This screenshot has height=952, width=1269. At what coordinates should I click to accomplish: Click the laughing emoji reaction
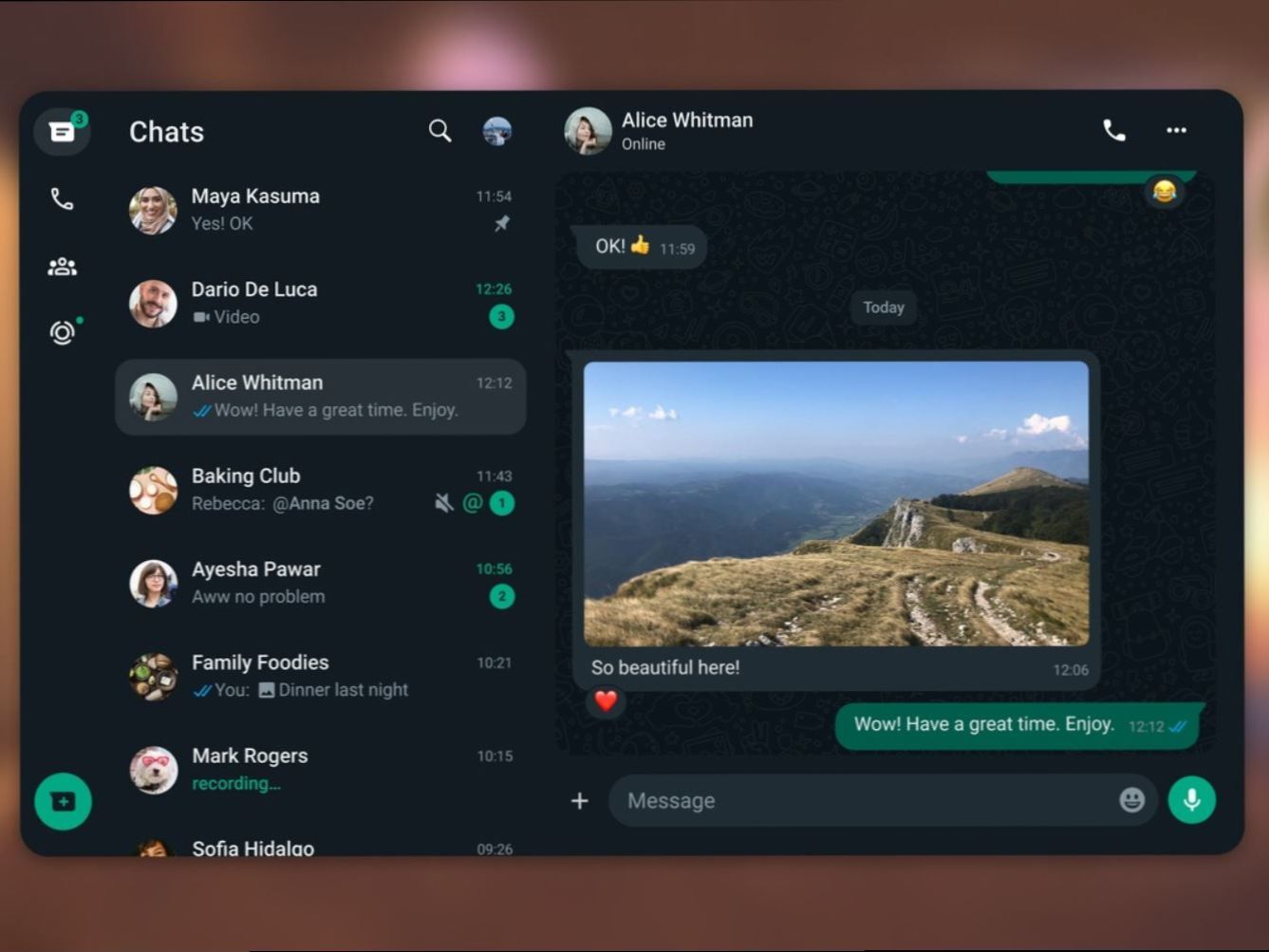click(x=1165, y=192)
